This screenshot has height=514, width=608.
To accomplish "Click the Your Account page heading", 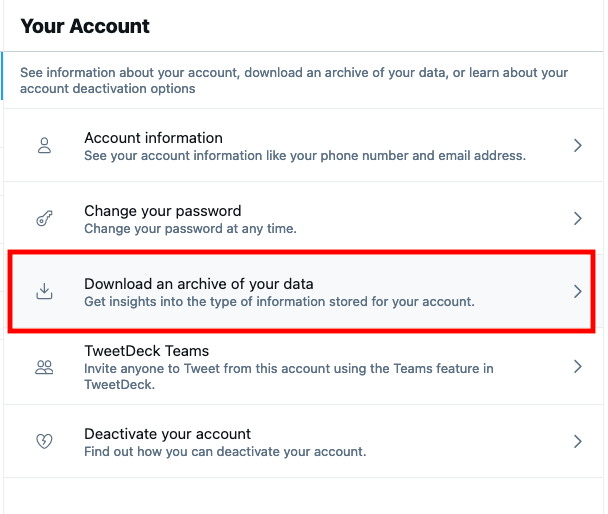I will 85,26.
